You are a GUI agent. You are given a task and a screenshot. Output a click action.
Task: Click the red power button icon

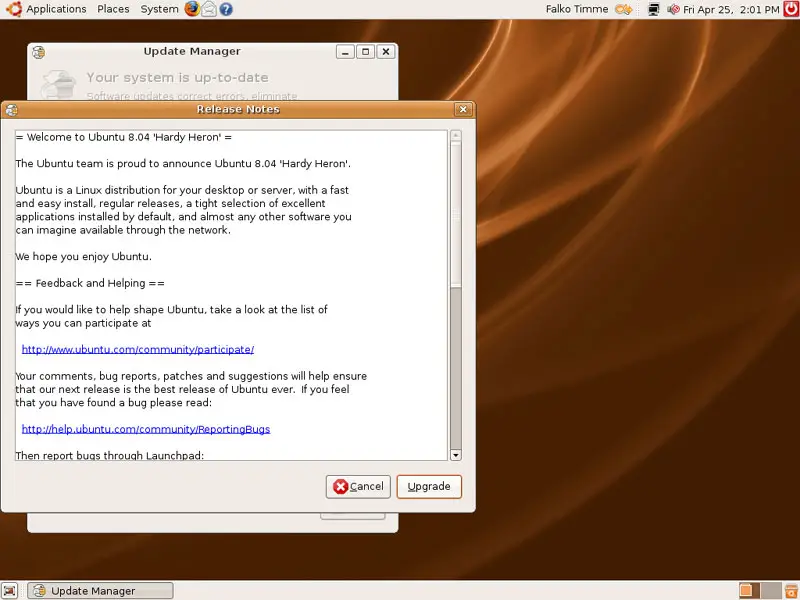click(x=791, y=9)
